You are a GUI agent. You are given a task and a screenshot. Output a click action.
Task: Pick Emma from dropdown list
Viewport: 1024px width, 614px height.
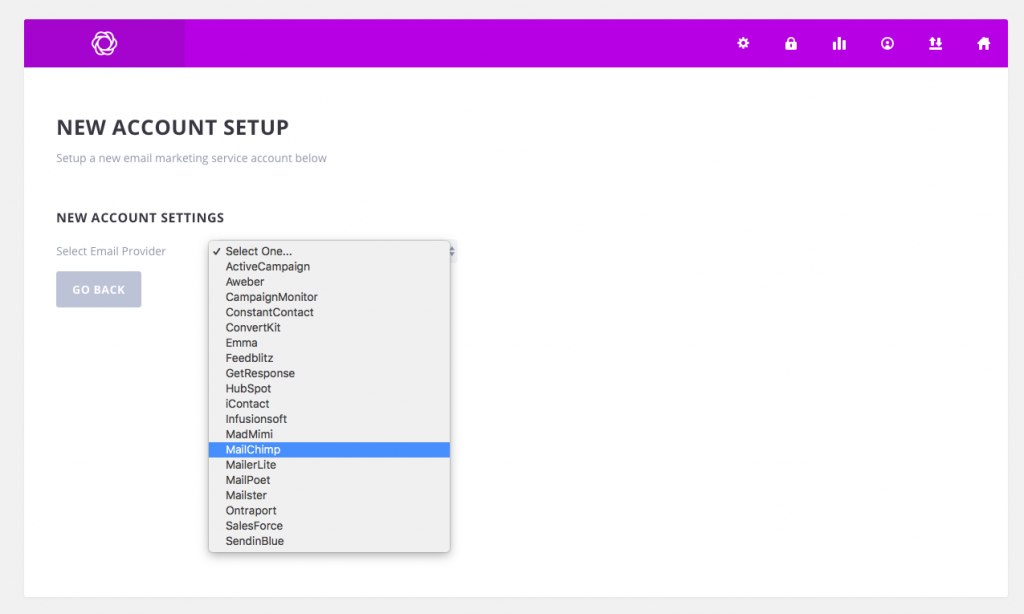pos(329,343)
